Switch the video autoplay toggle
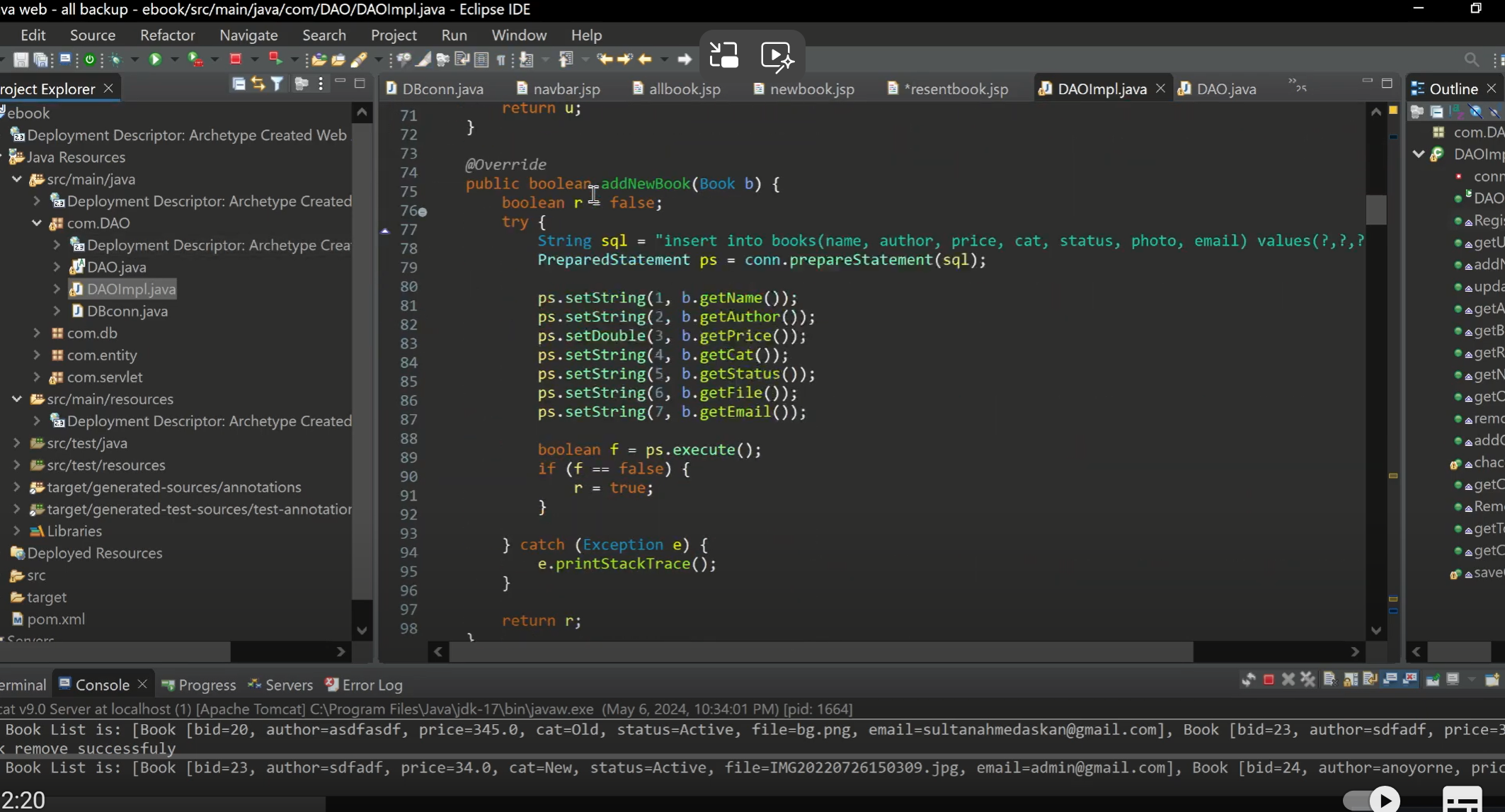1505x812 pixels. click(1372, 799)
